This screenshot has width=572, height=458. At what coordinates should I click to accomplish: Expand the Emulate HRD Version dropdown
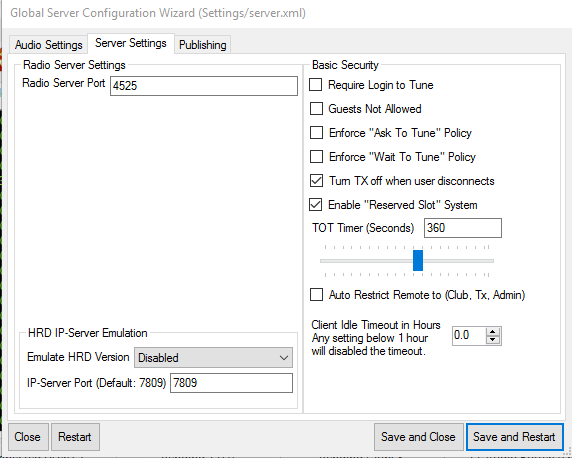213,358
